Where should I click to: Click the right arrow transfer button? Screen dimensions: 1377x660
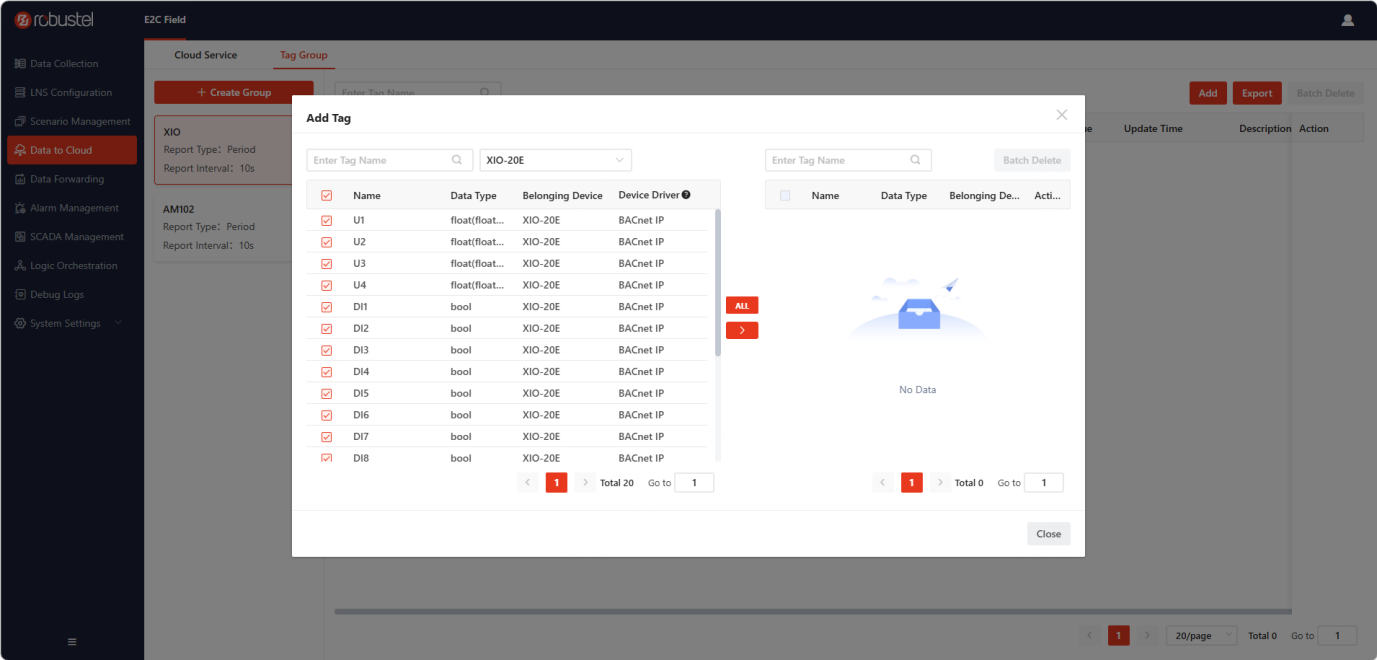point(742,330)
